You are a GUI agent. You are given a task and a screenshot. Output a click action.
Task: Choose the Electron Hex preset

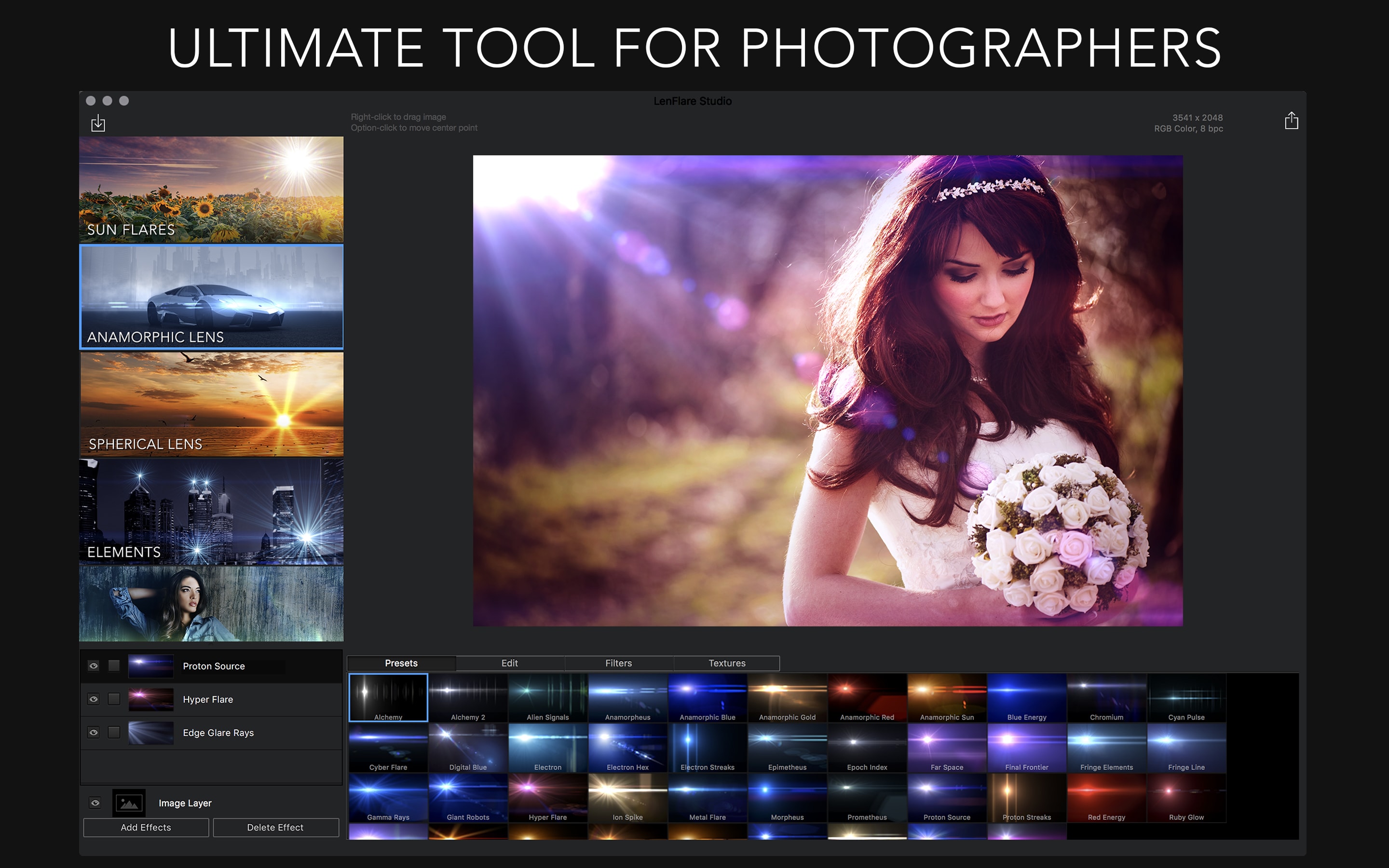tap(627, 747)
